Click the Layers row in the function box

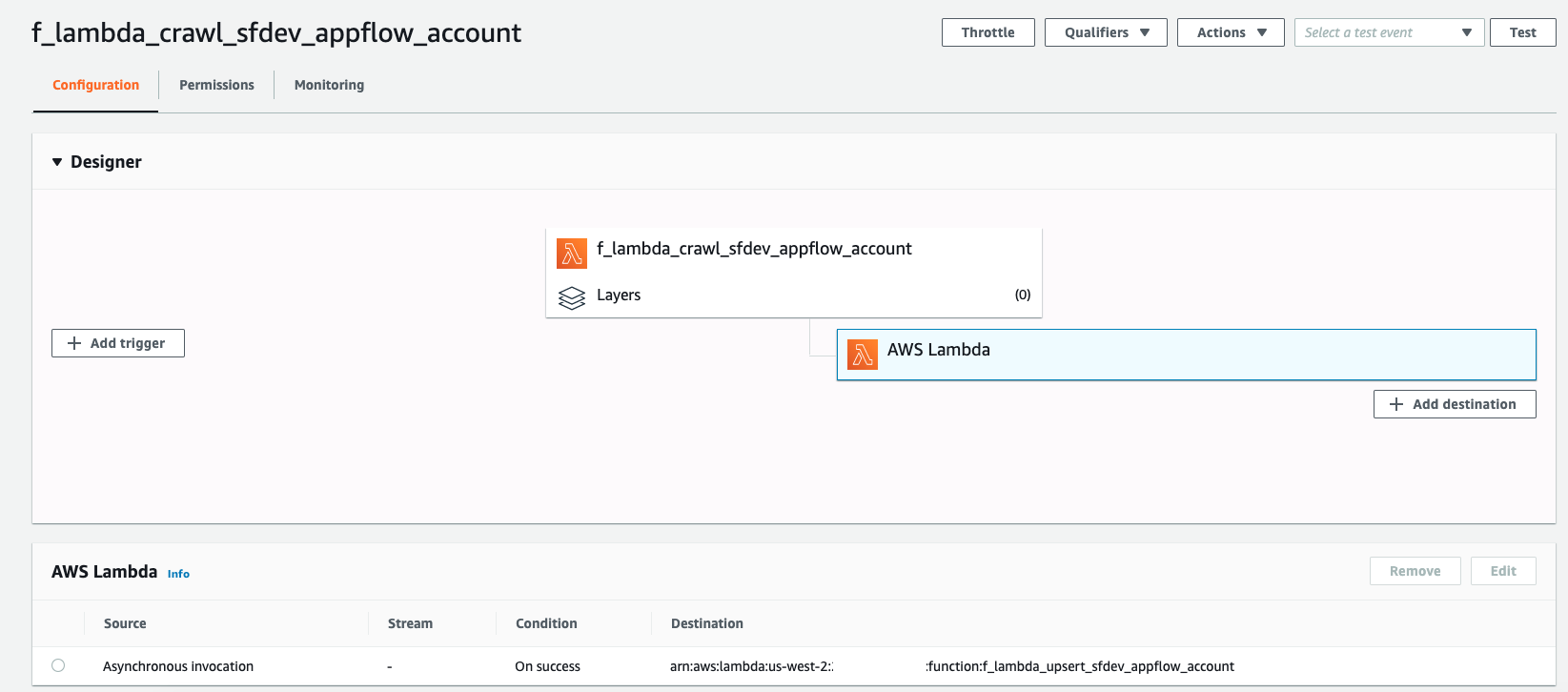(x=794, y=295)
